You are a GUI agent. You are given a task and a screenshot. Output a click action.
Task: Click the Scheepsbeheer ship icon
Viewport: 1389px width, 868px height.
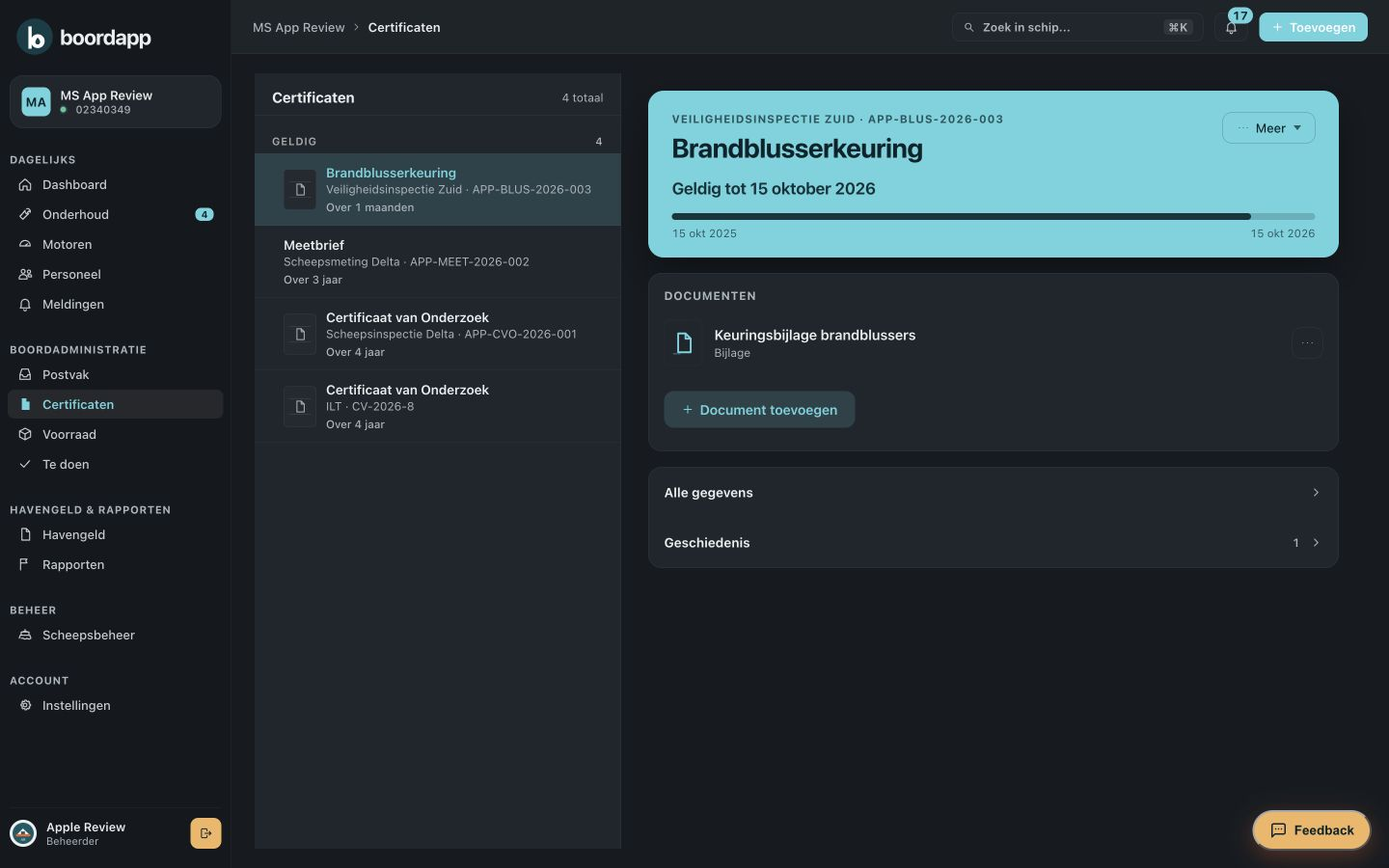tap(25, 636)
